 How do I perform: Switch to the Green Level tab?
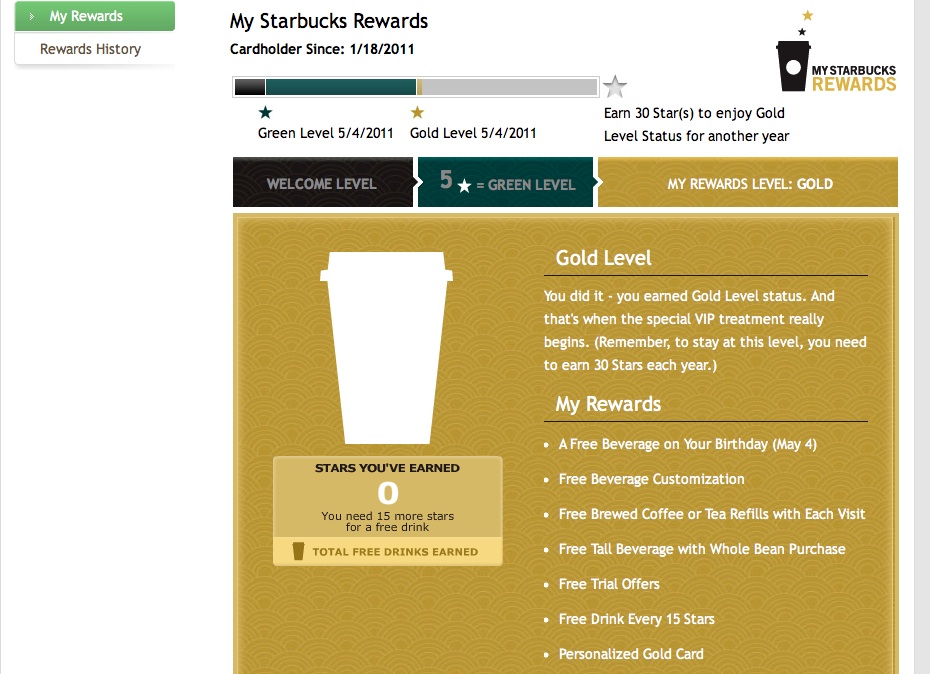[x=505, y=183]
